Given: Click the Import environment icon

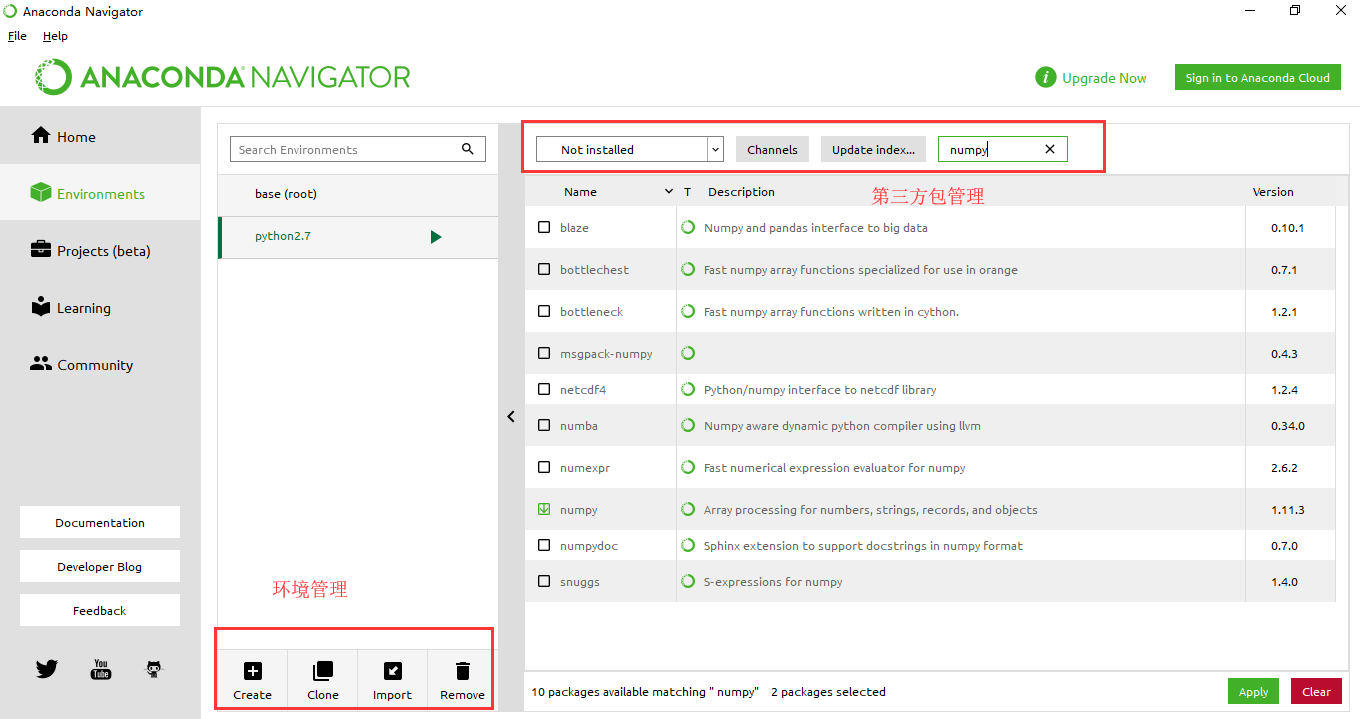Looking at the screenshot, I should [393, 671].
